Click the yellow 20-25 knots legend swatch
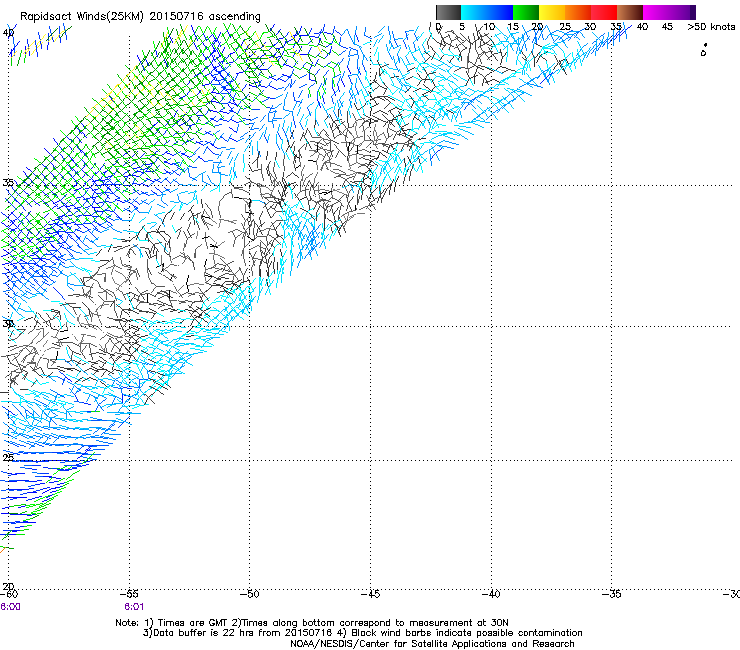Image resolution: width=740 pixels, height=650 pixels. (552, 12)
